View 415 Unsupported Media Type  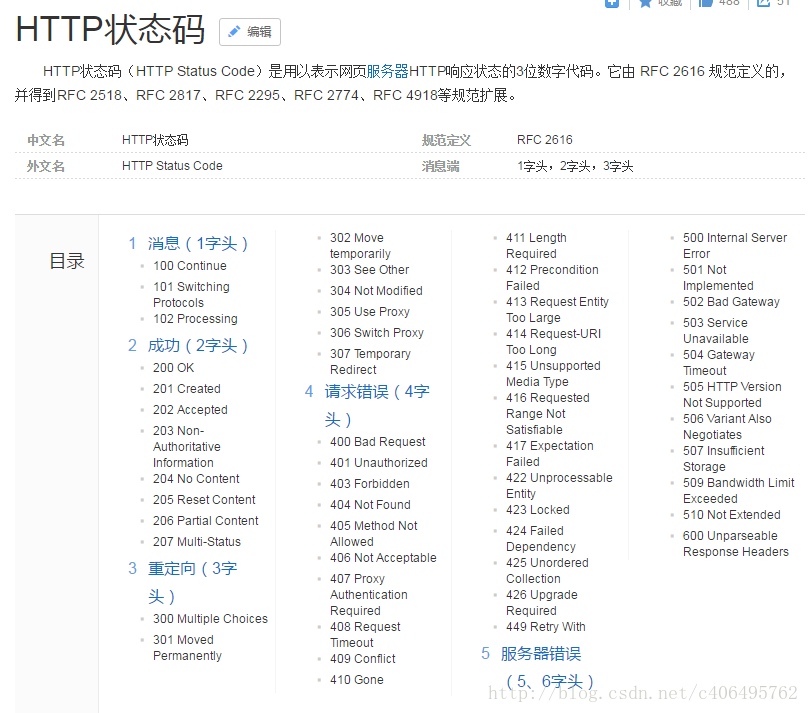[554, 374]
